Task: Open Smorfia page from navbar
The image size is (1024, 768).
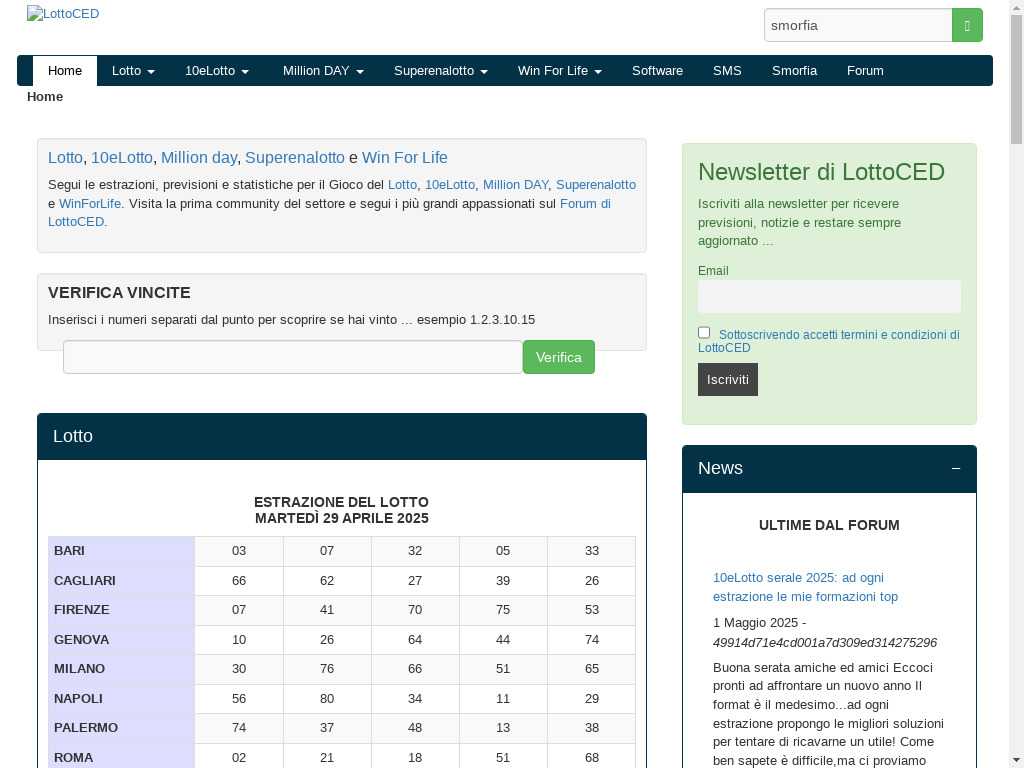Action: click(x=794, y=71)
